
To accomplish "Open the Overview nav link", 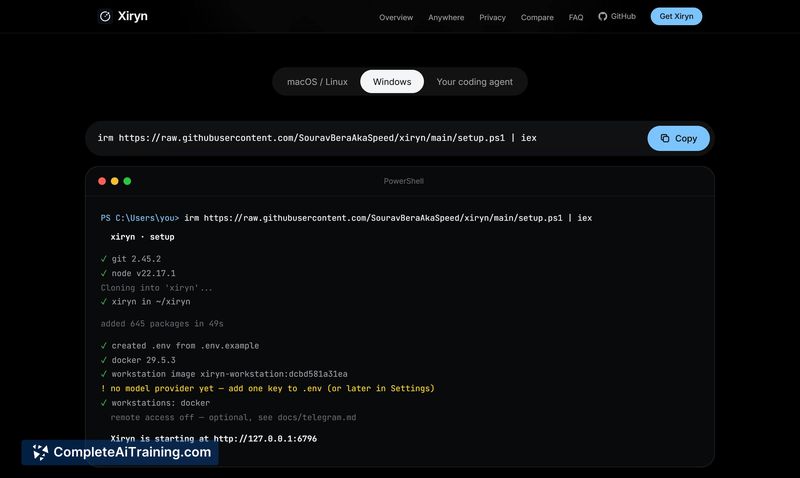I will (x=396, y=17).
